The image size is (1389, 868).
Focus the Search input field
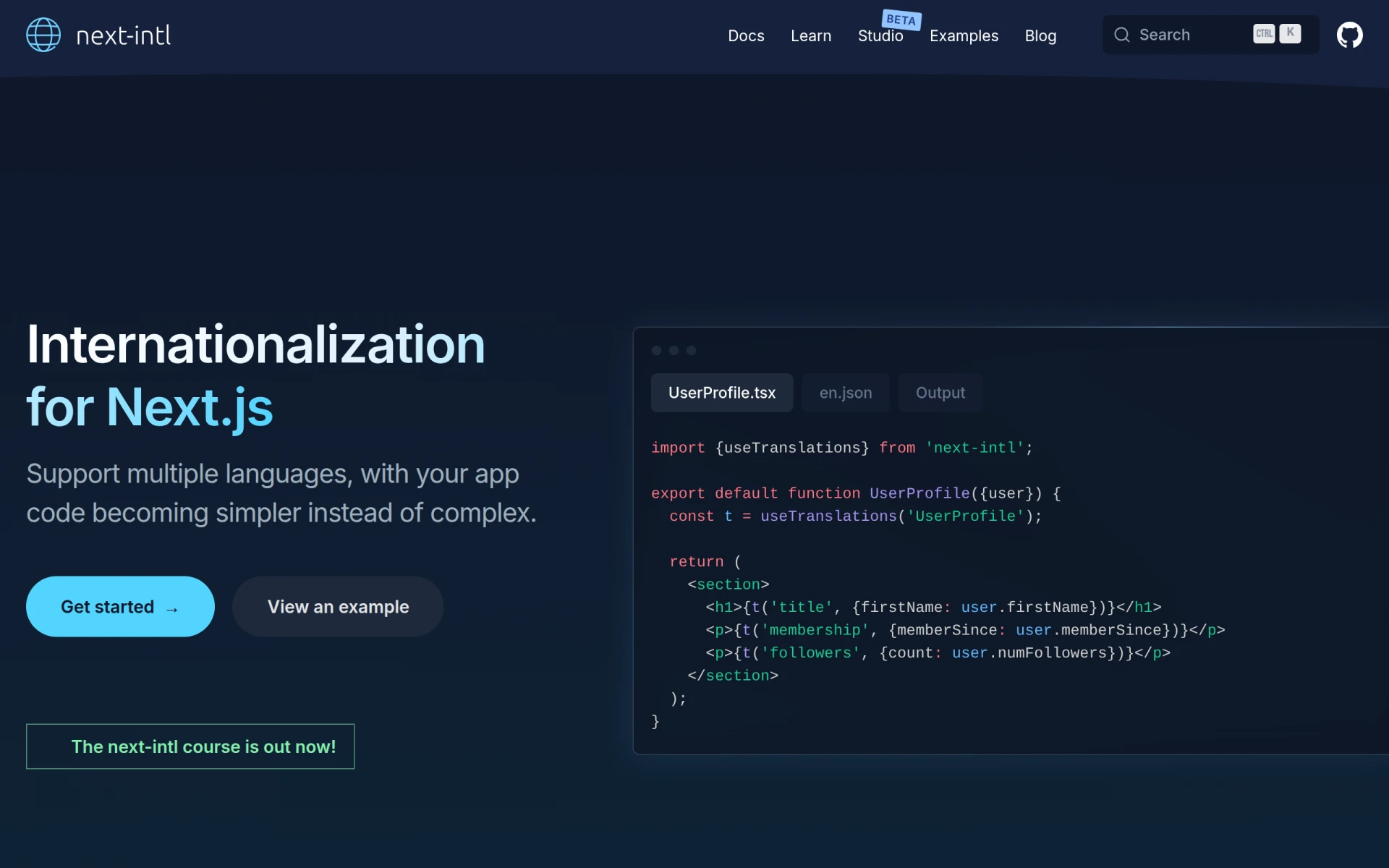1210,35
